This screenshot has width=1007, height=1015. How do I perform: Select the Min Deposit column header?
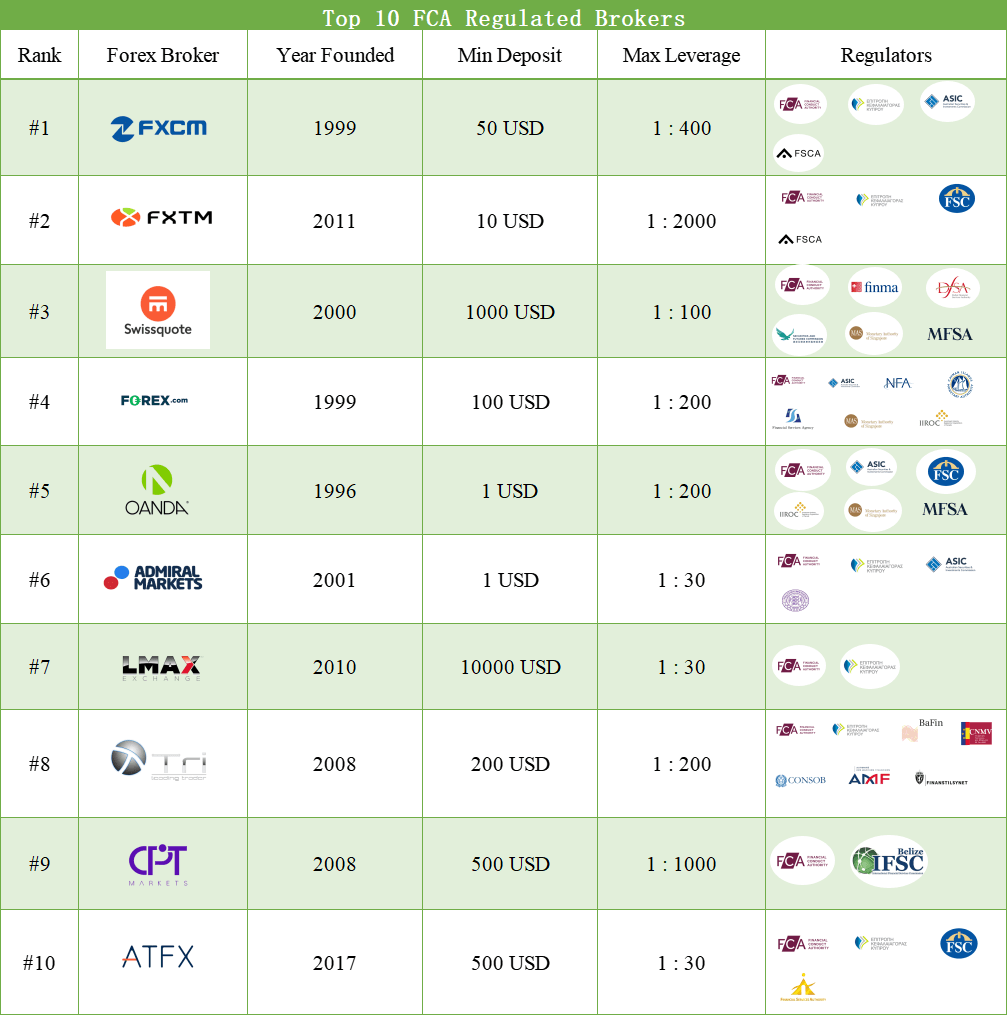[510, 55]
